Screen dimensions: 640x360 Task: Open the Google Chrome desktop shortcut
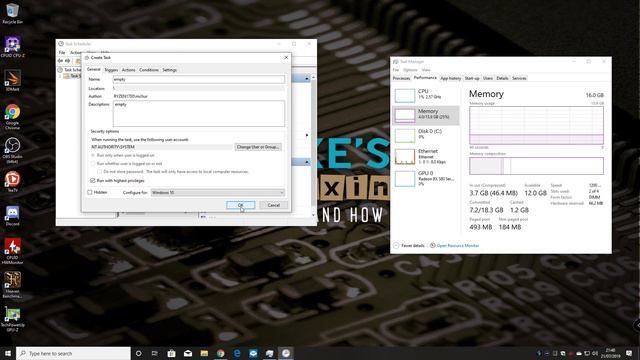12,116
